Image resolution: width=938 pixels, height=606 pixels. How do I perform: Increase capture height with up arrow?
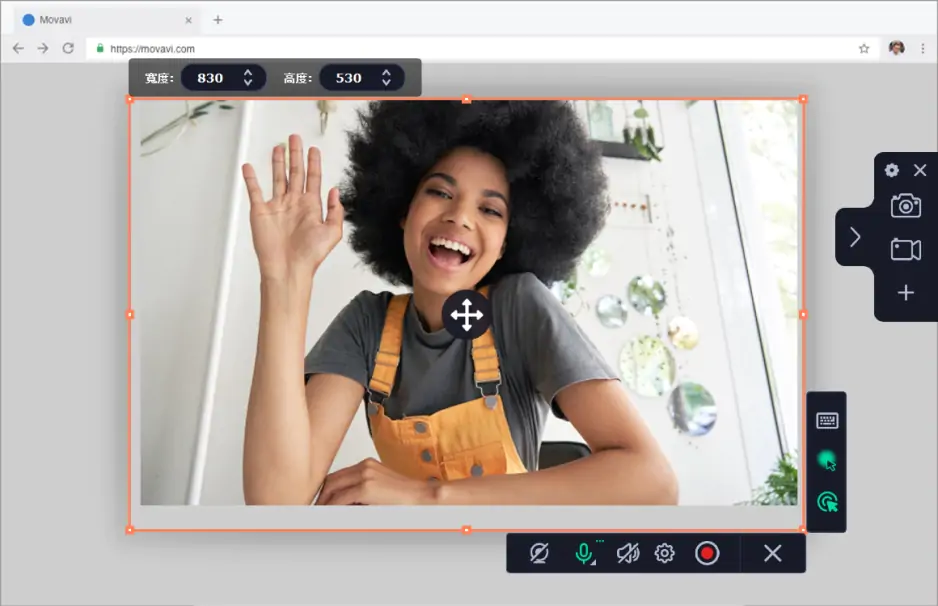pyautogui.click(x=386, y=72)
